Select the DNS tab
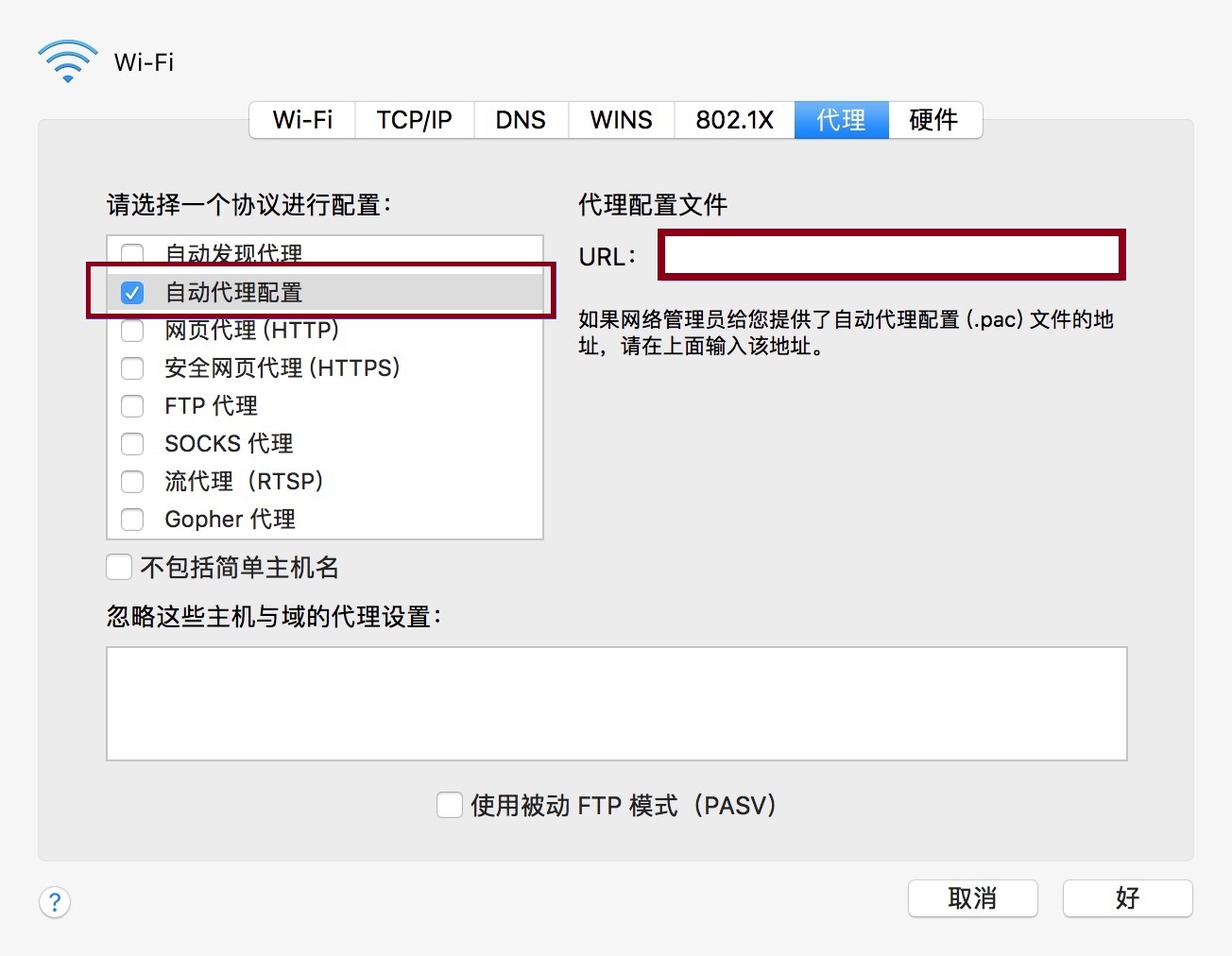Screen dimensions: 1232x956 click(x=521, y=120)
